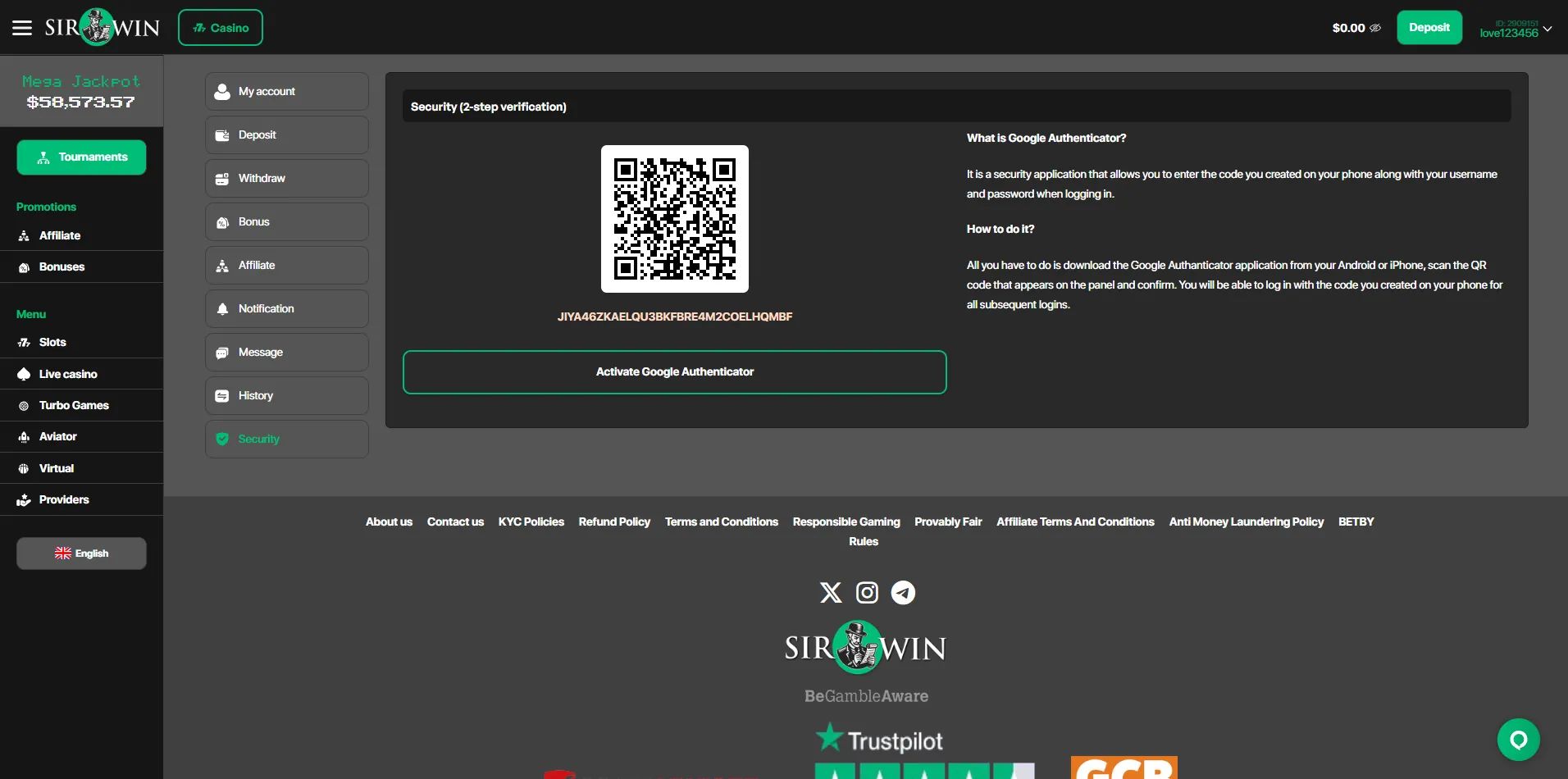
Task: Open Turbo Games from the sidebar
Action: pyautogui.click(x=73, y=405)
